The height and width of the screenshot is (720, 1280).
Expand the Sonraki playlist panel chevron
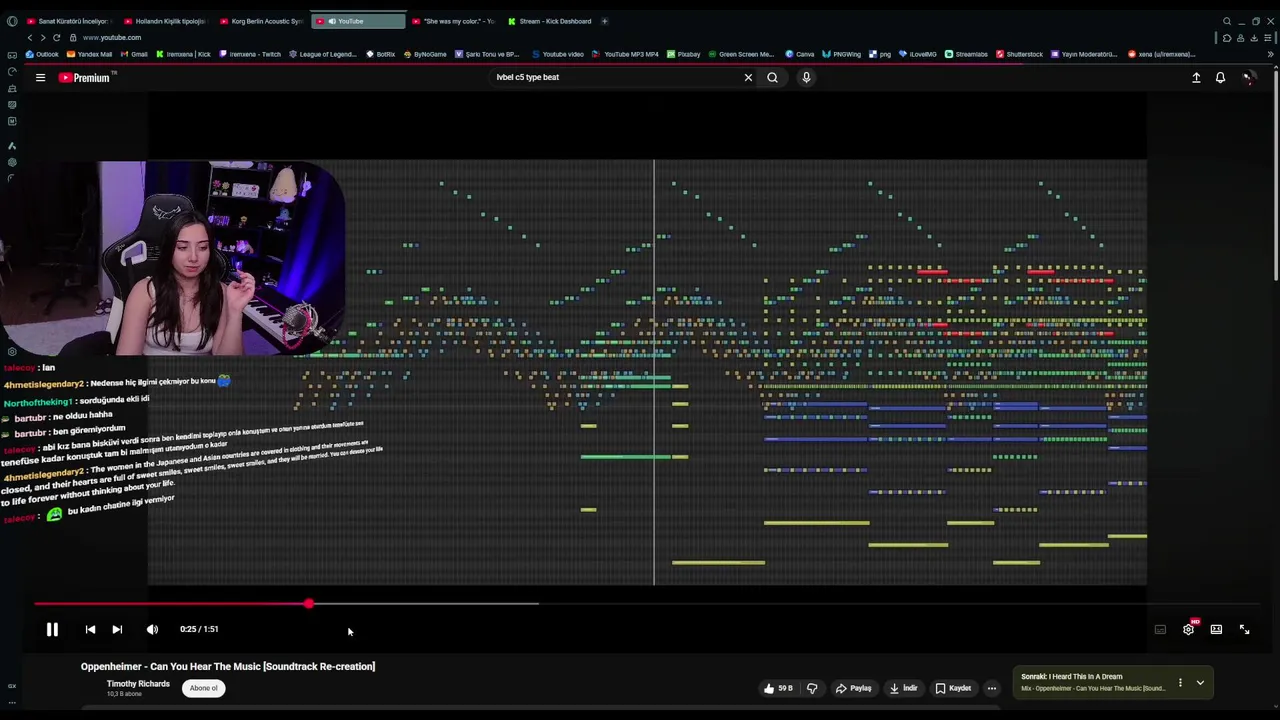click(1200, 683)
